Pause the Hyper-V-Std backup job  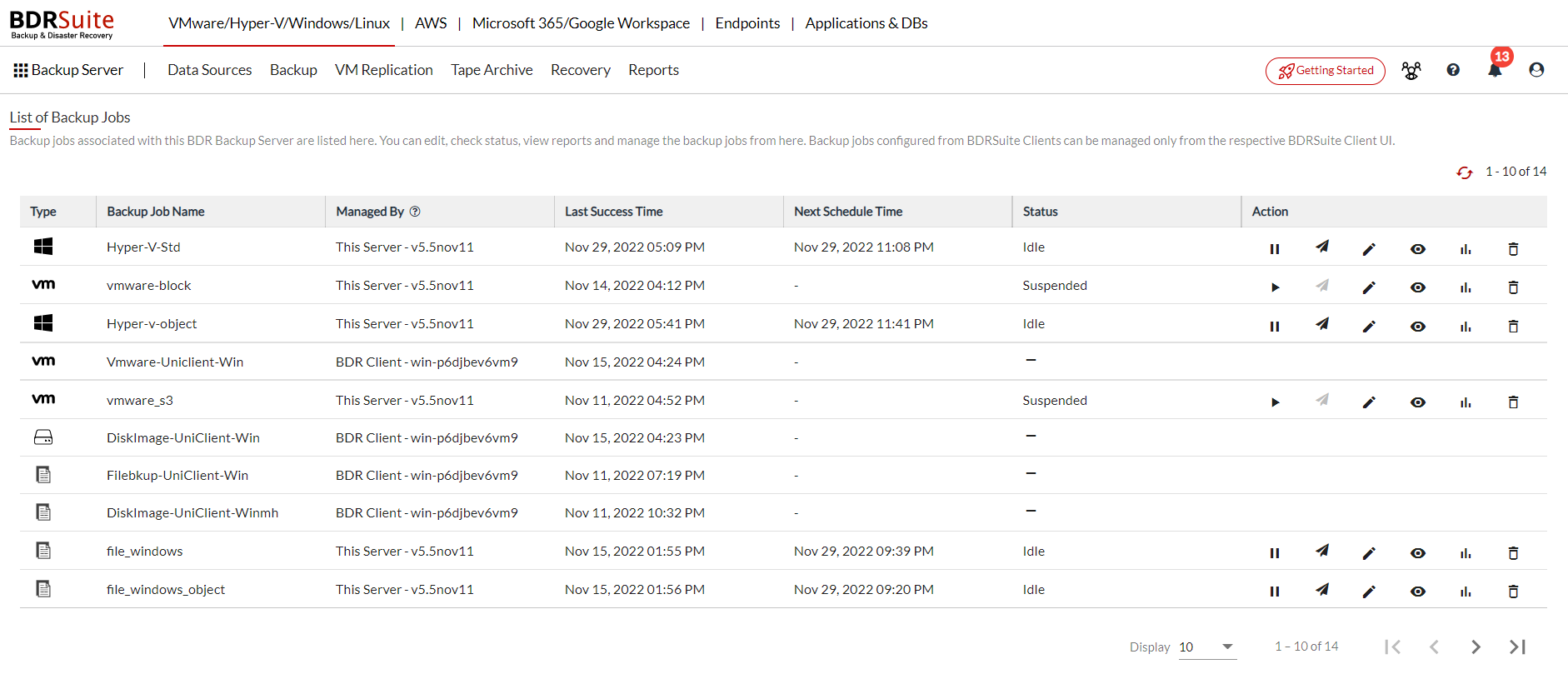tap(1274, 249)
